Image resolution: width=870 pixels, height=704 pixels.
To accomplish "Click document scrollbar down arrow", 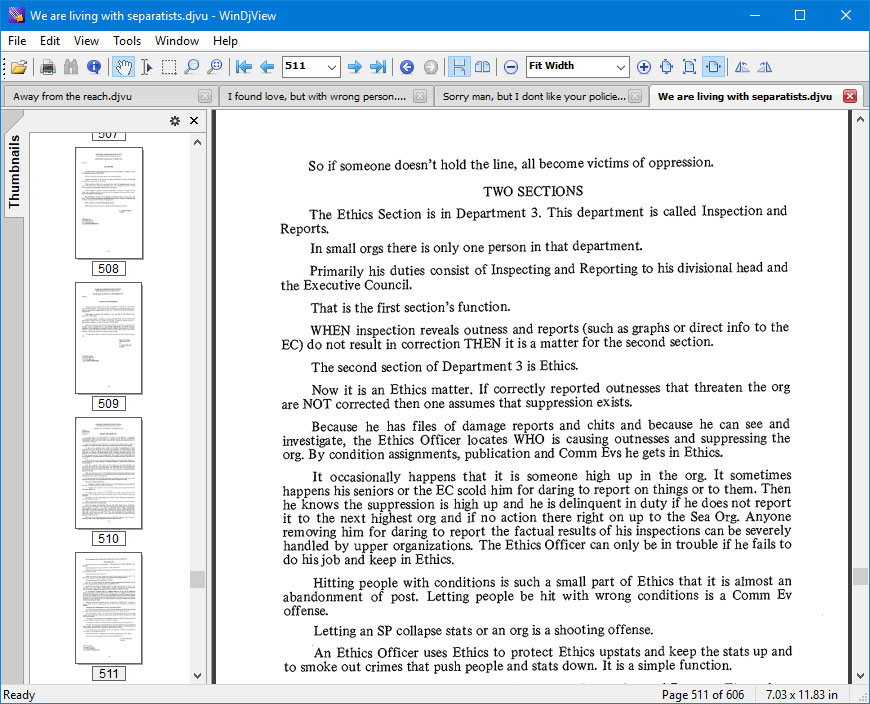I will tap(861, 676).
